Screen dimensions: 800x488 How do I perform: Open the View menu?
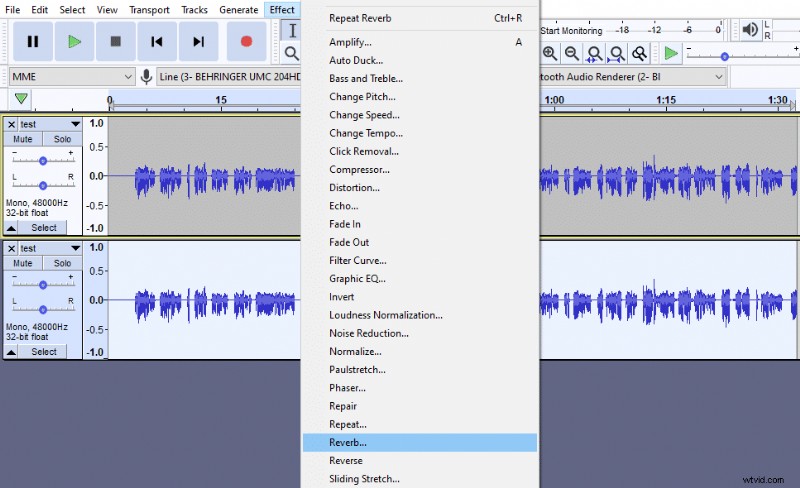click(107, 10)
